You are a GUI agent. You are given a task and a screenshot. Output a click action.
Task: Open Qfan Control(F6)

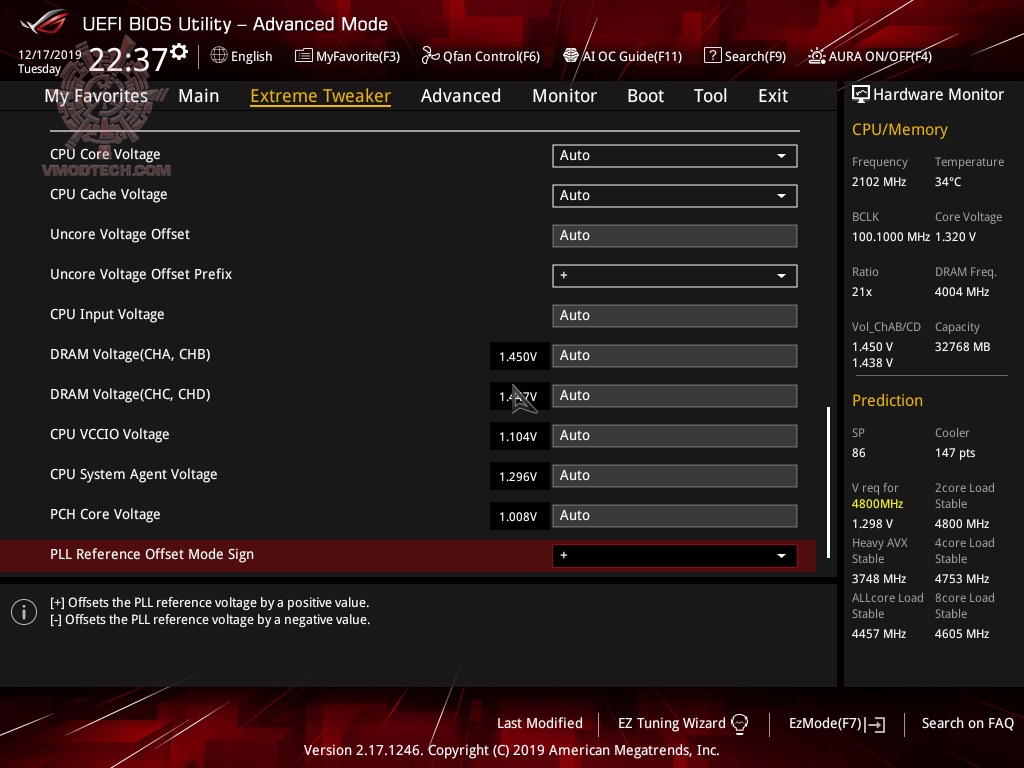tap(481, 56)
